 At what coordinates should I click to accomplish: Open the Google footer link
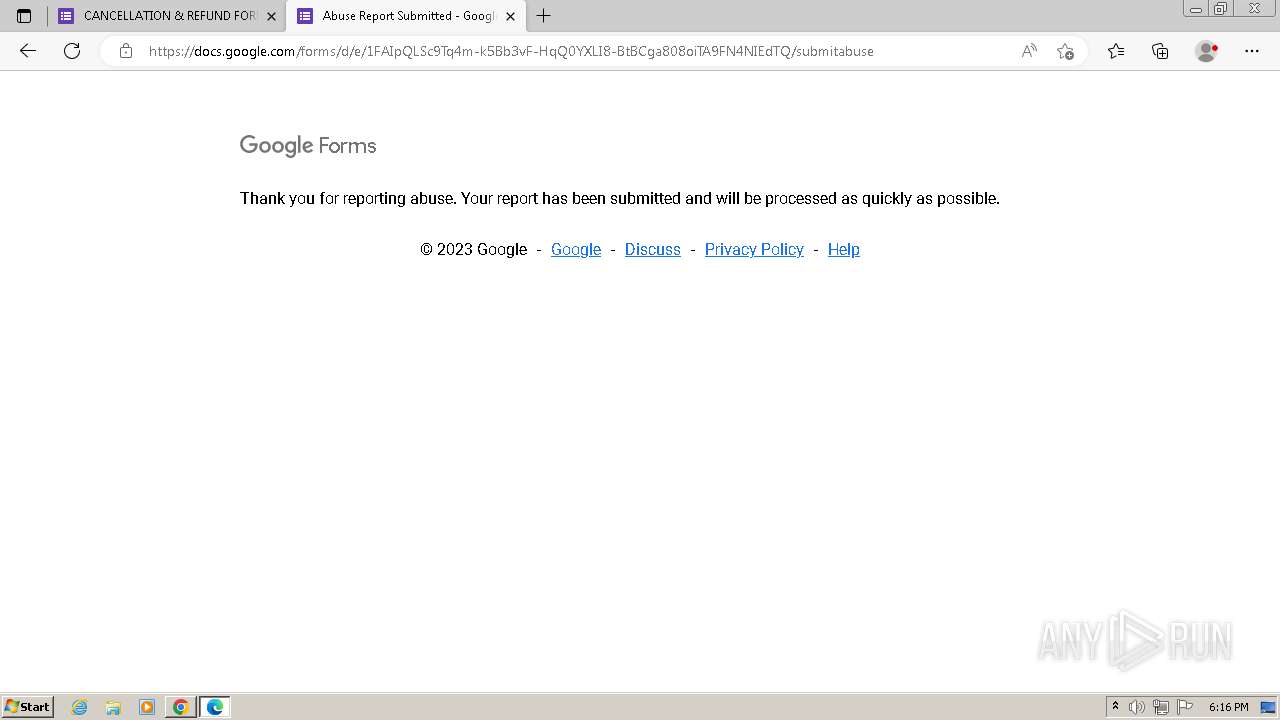click(x=576, y=249)
